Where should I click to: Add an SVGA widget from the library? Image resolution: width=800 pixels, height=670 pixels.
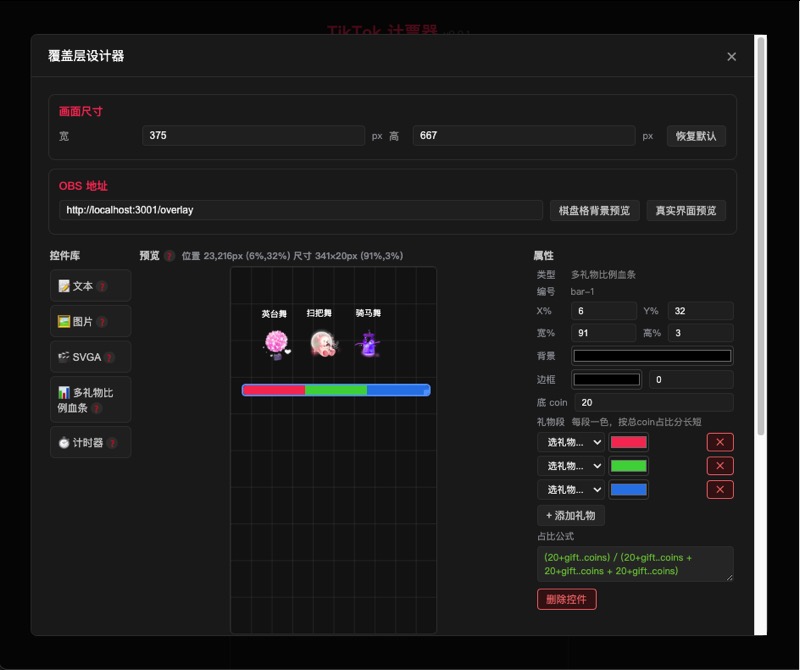[90, 357]
